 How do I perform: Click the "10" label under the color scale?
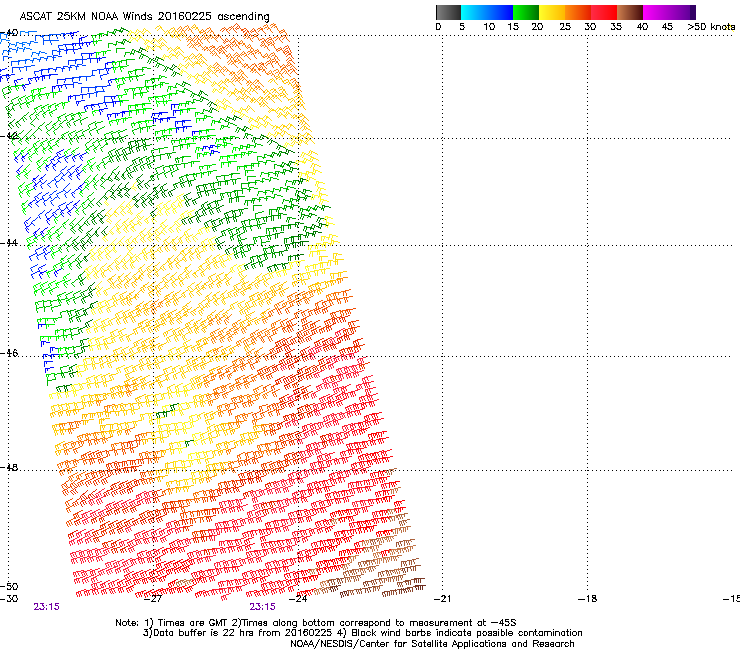click(x=489, y=26)
